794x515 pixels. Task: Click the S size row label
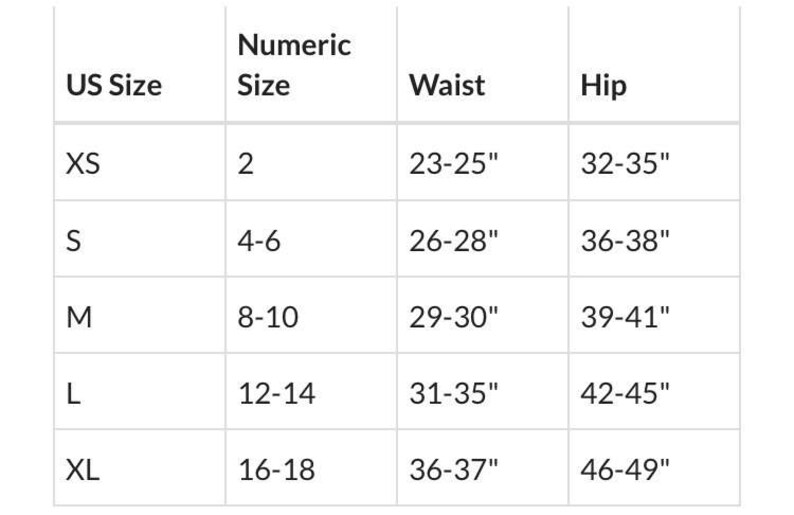pos(73,241)
